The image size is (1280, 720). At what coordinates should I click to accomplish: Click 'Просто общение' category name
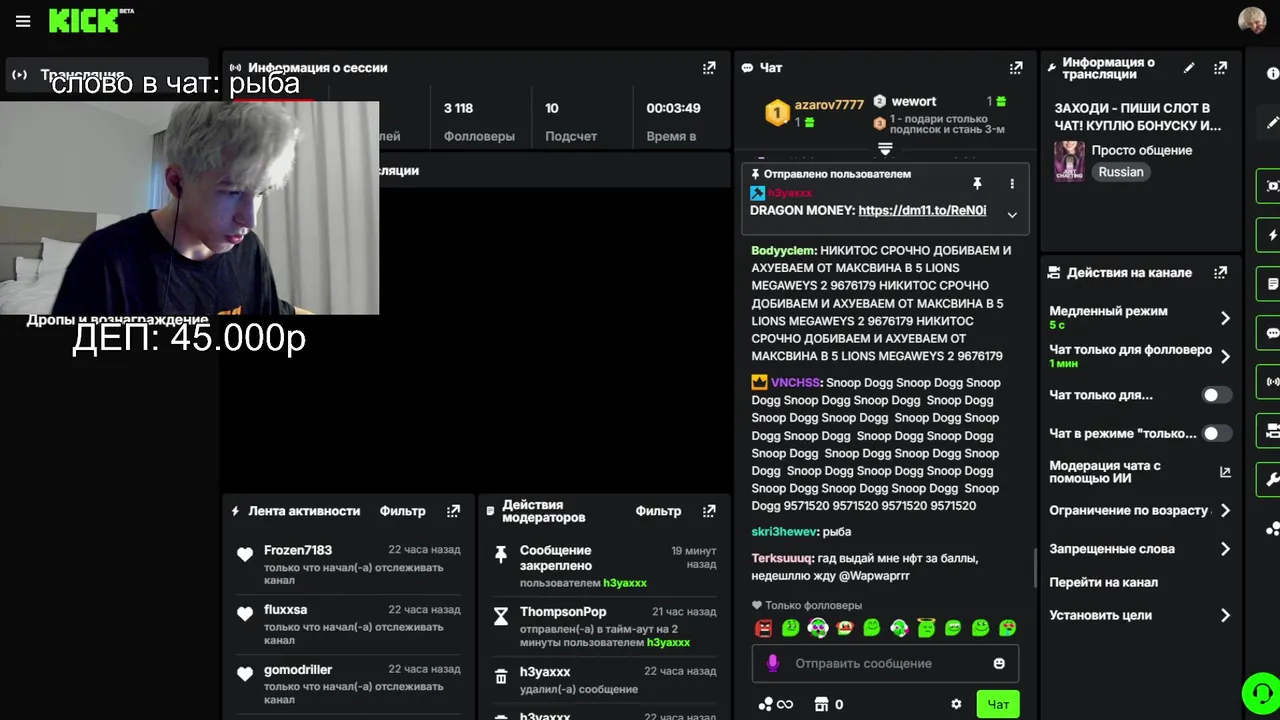click(x=1141, y=150)
